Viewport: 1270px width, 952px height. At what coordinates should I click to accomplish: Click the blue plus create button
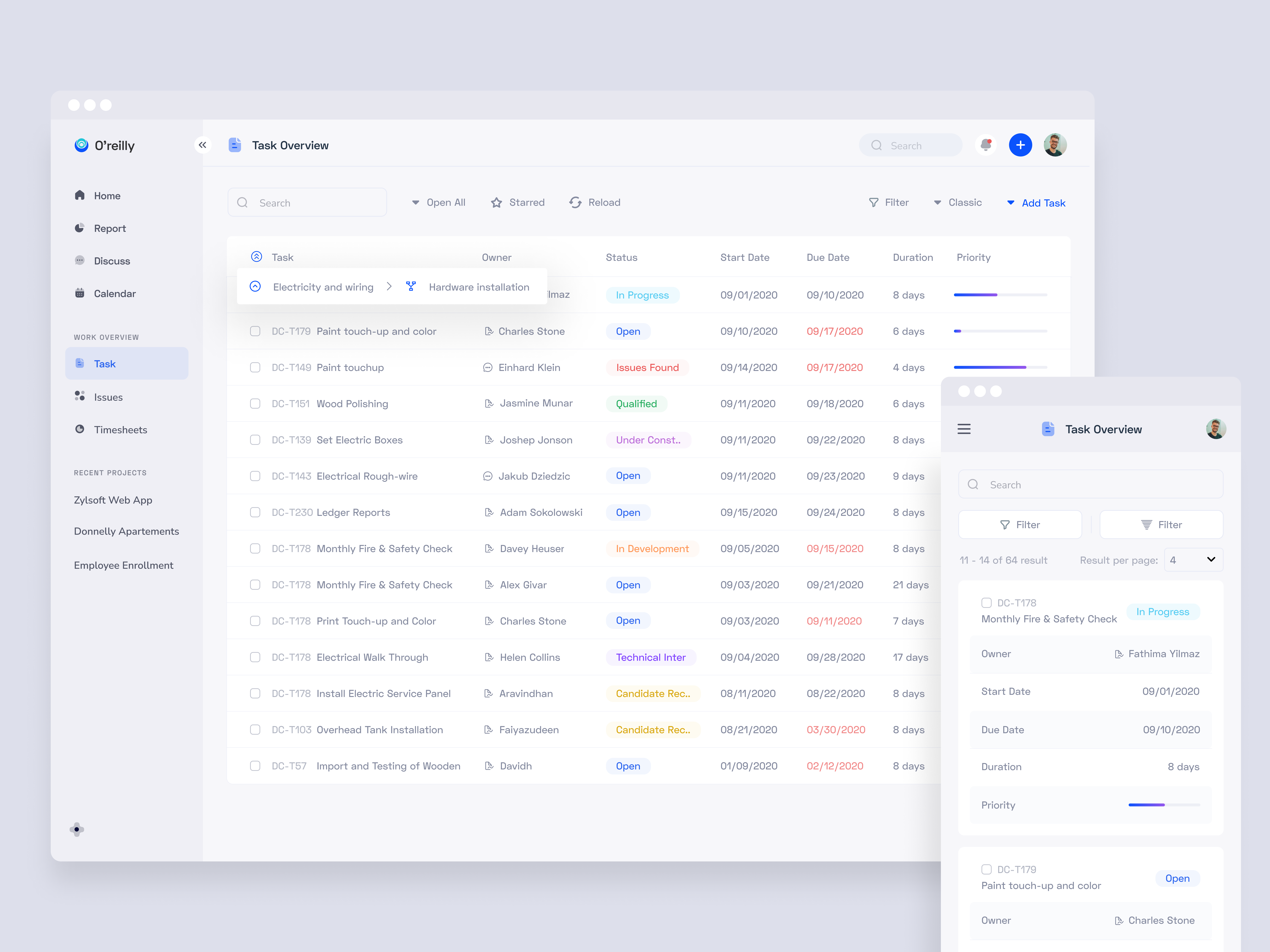(x=1020, y=145)
